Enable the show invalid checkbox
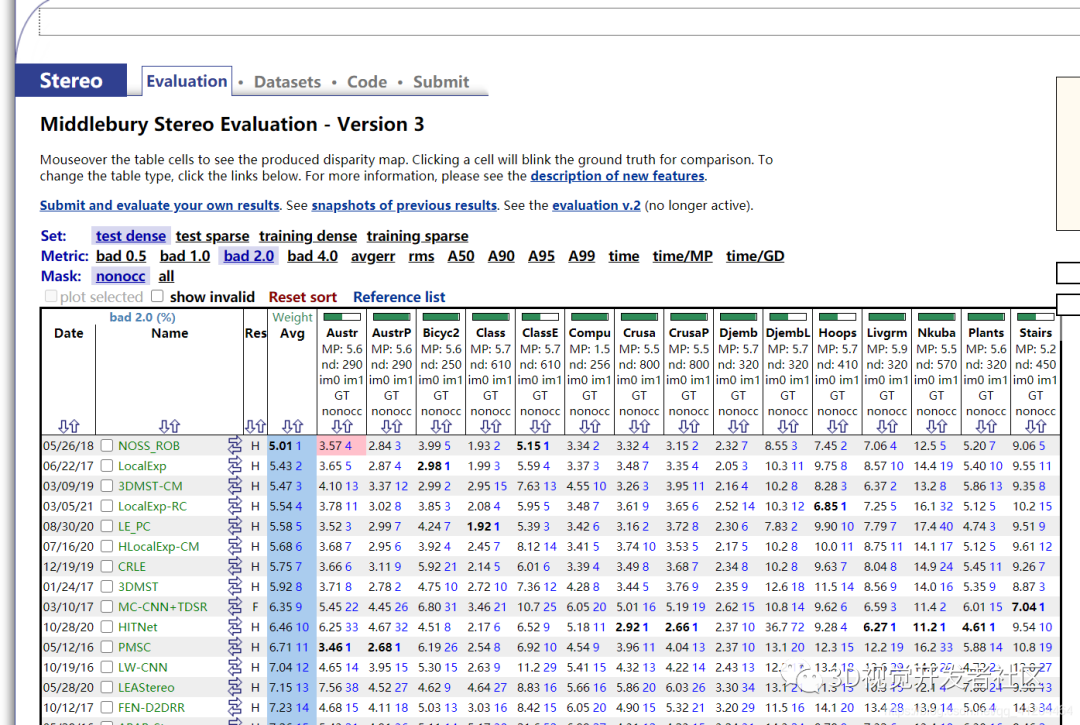The image size is (1080, 725). tap(157, 297)
